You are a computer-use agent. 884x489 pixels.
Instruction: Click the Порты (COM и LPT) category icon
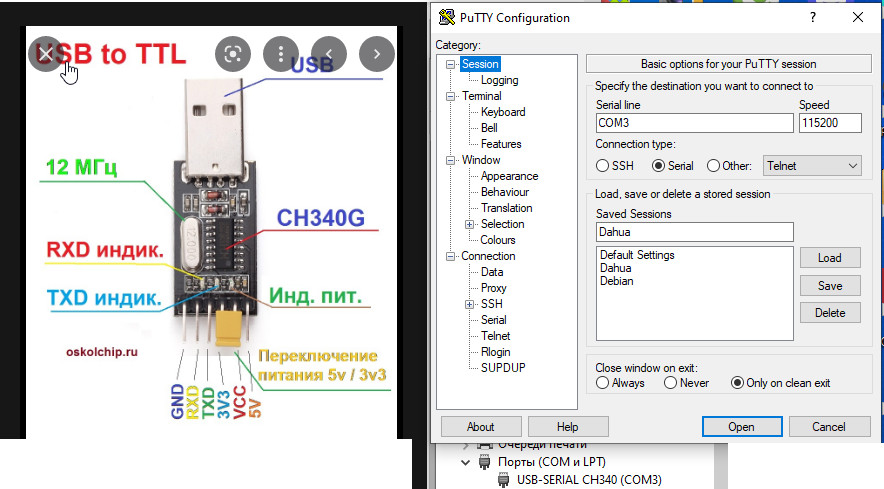(x=486, y=463)
